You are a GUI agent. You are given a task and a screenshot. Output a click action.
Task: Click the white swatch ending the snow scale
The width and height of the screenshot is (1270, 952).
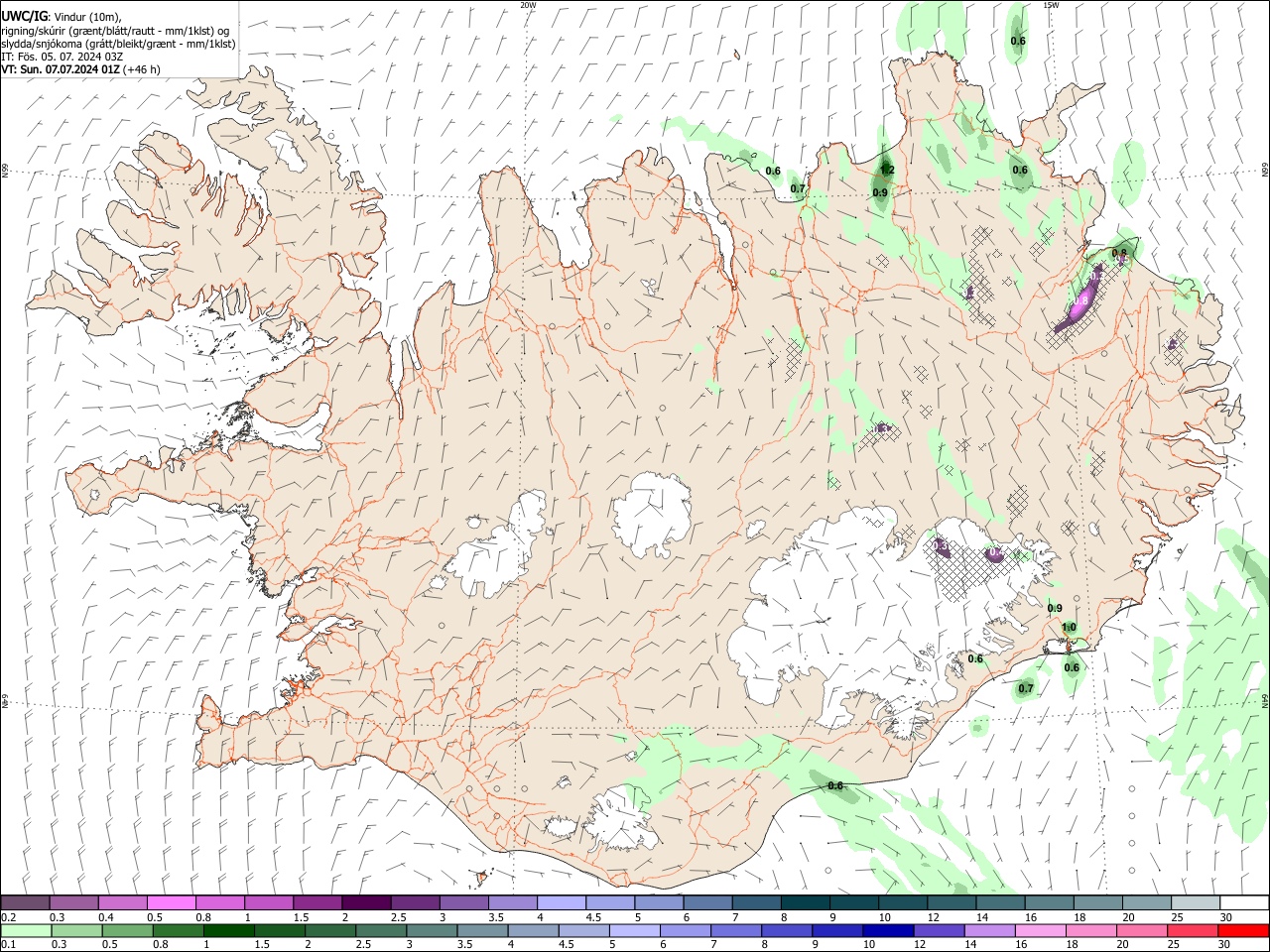(x=1243, y=902)
